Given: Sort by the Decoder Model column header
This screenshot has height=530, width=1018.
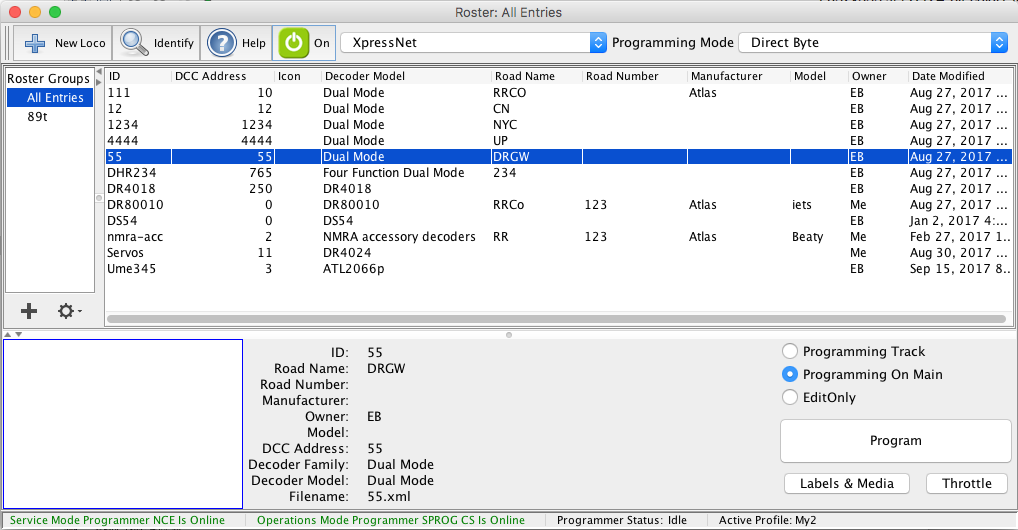Looking at the screenshot, I should (x=363, y=76).
